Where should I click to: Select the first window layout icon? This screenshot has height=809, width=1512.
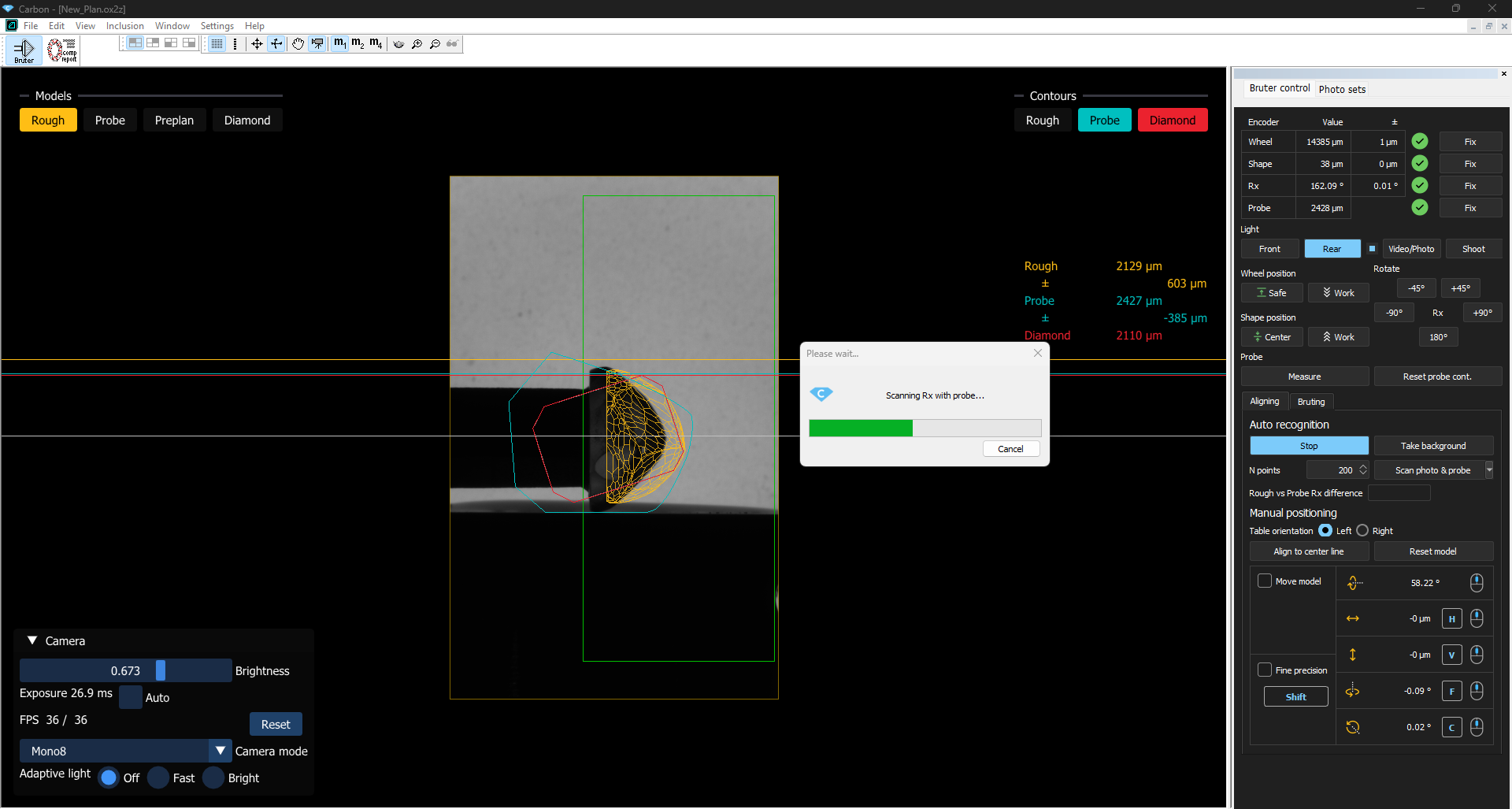[x=135, y=43]
